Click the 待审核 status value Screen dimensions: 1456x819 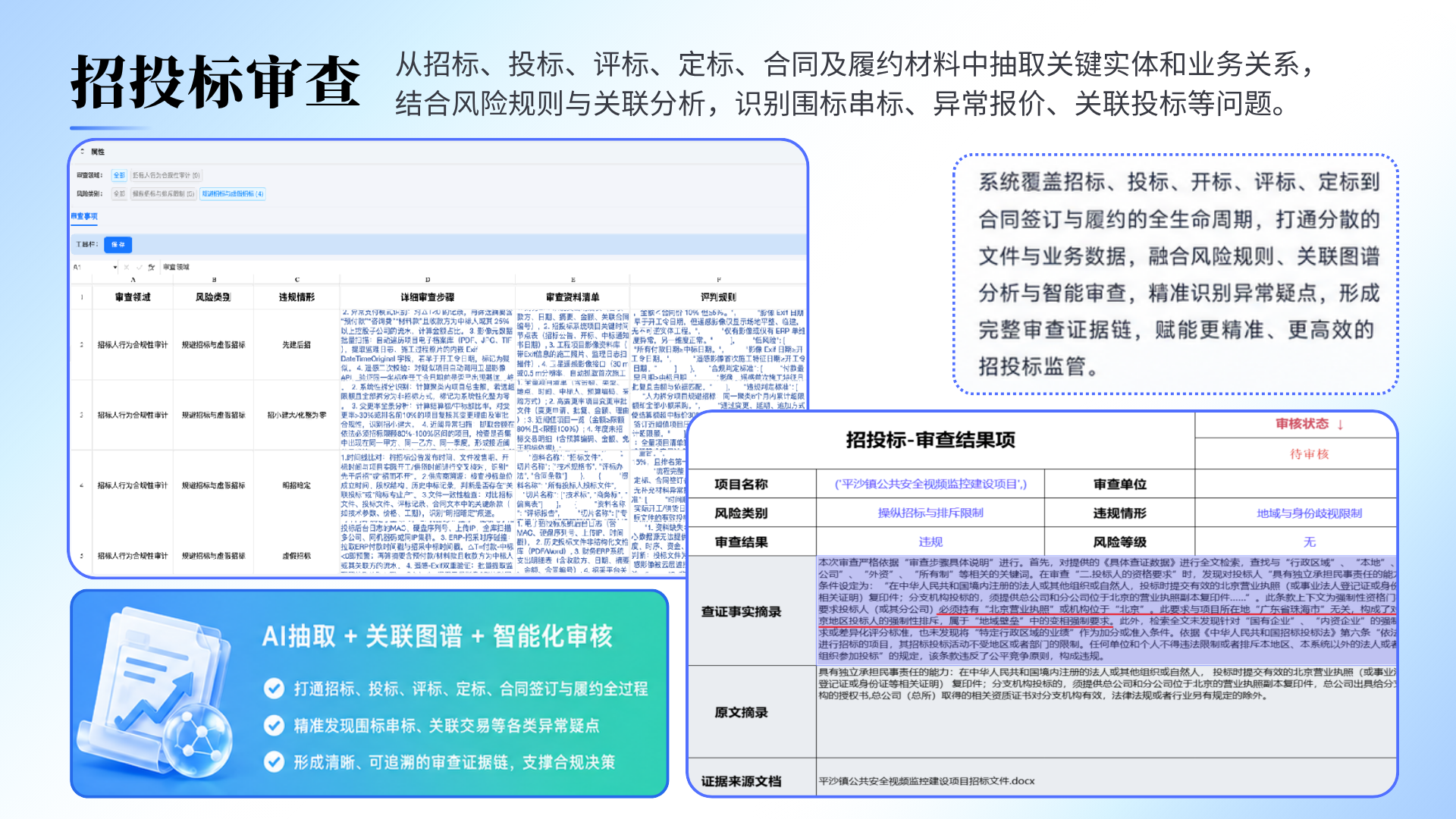[x=1309, y=454]
